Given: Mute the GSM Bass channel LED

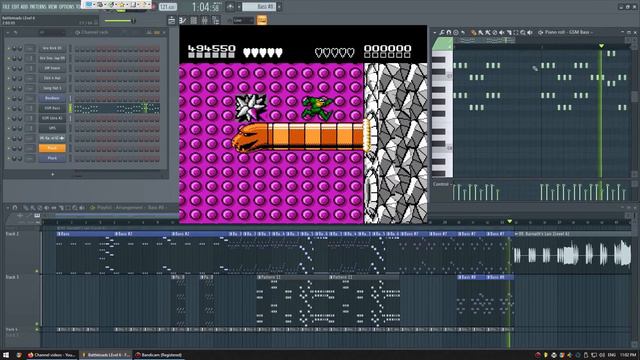Looking at the screenshot, I should click(x=9, y=108).
